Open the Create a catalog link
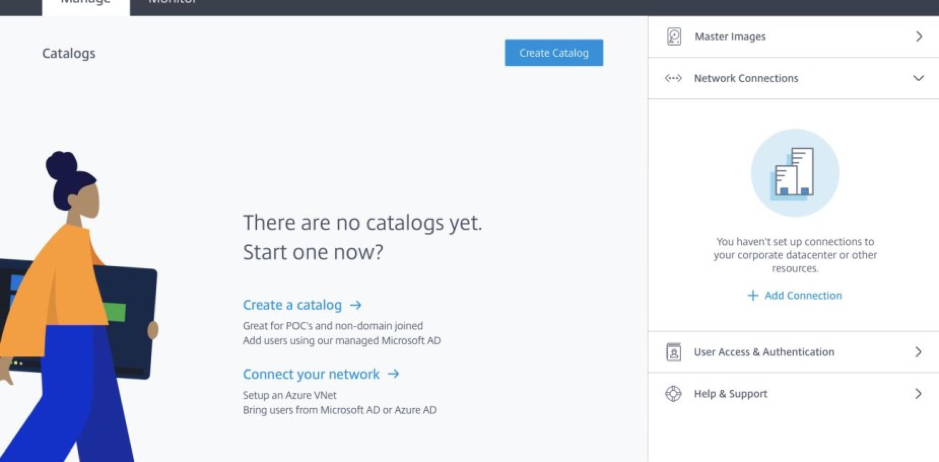The image size is (939, 462). (292, 305)
